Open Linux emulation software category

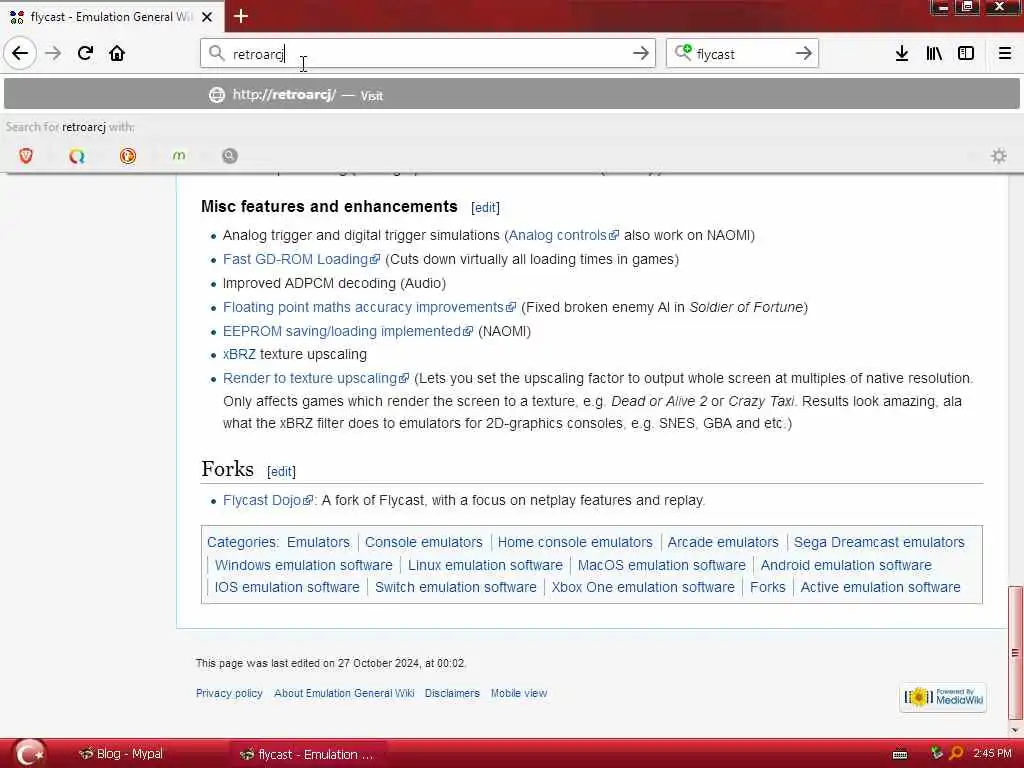[485, 565]
